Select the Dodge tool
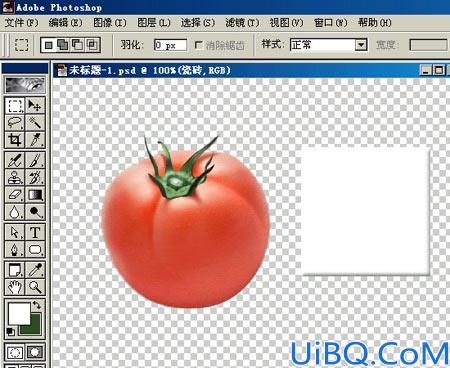 pos(35,211)
